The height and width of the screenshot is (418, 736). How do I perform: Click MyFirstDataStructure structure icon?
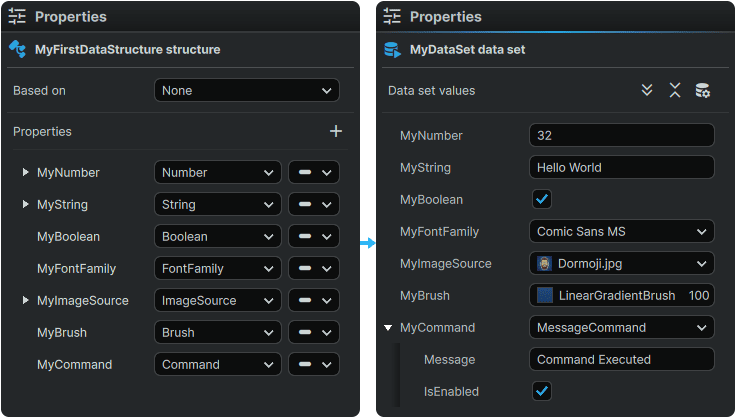pyautogui.click(x=18, y=49)
